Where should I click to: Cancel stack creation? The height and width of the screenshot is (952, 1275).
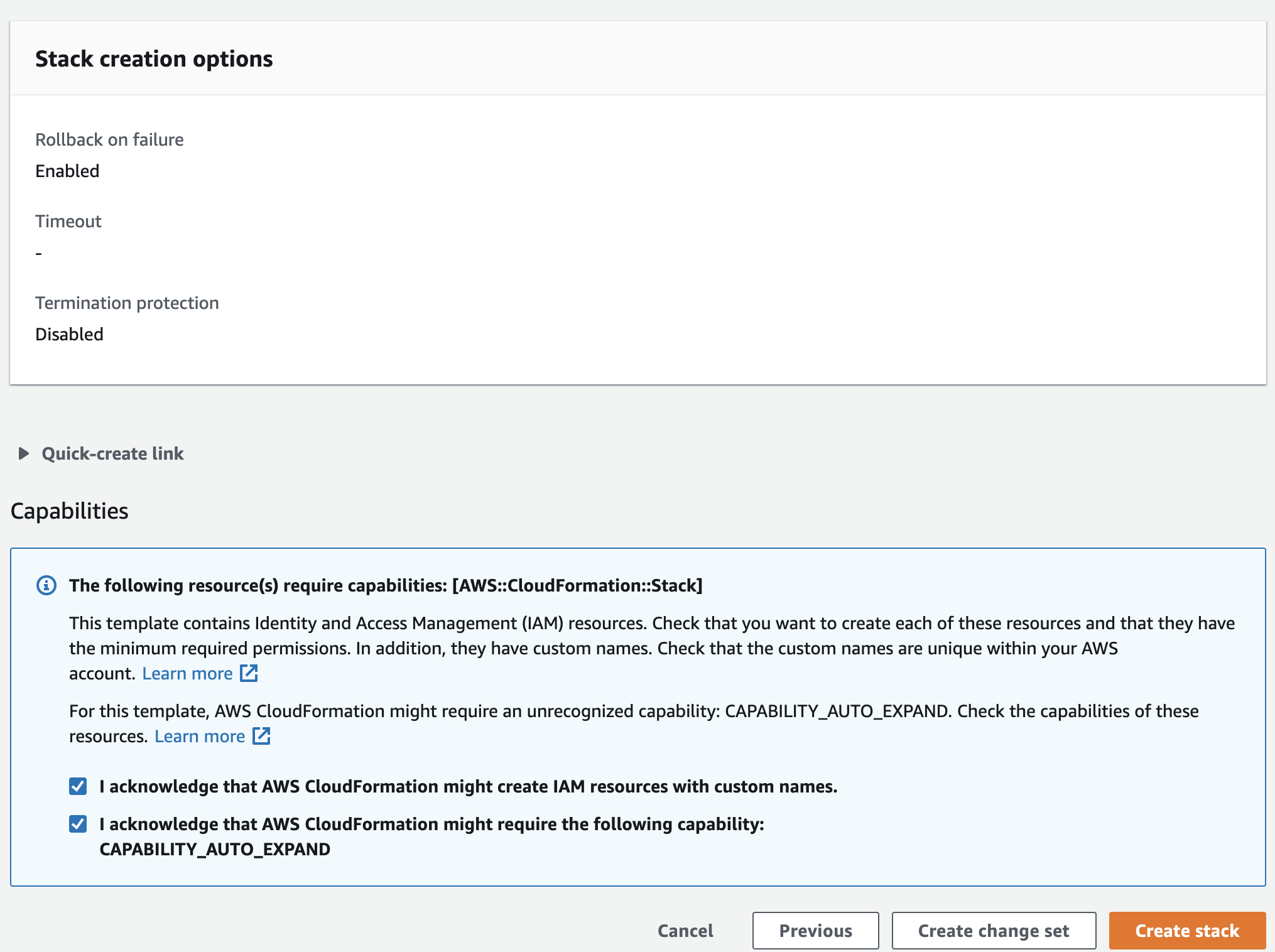tap(685, 931)
